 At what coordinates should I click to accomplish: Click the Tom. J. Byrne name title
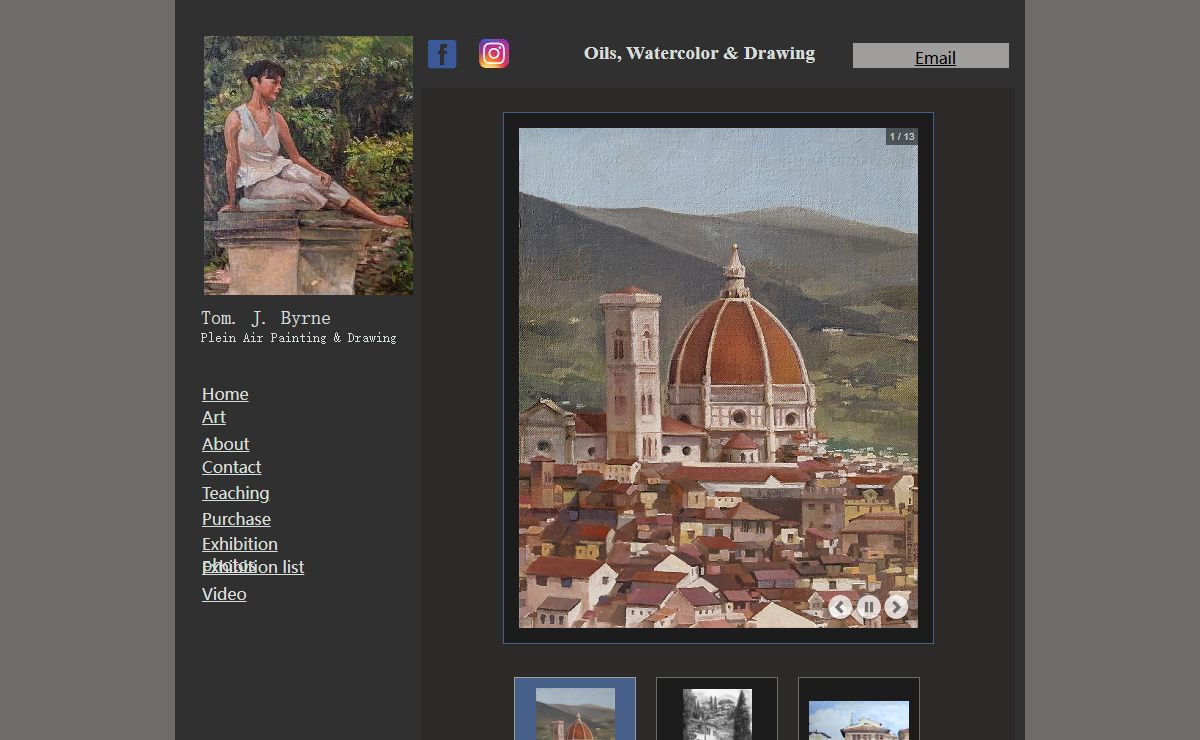(266, 318)
